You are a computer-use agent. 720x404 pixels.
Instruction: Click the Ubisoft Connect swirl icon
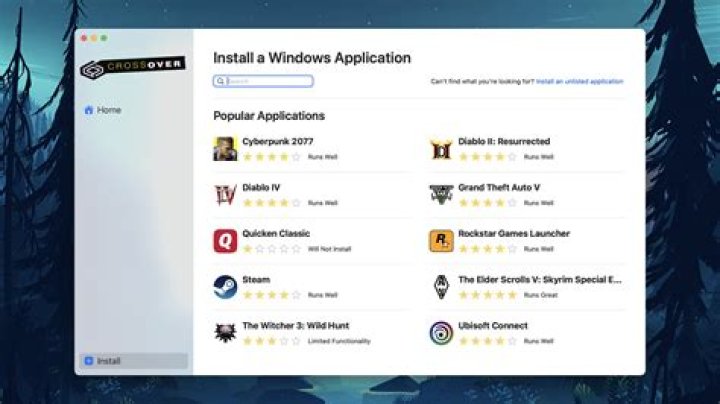point(441,333)
